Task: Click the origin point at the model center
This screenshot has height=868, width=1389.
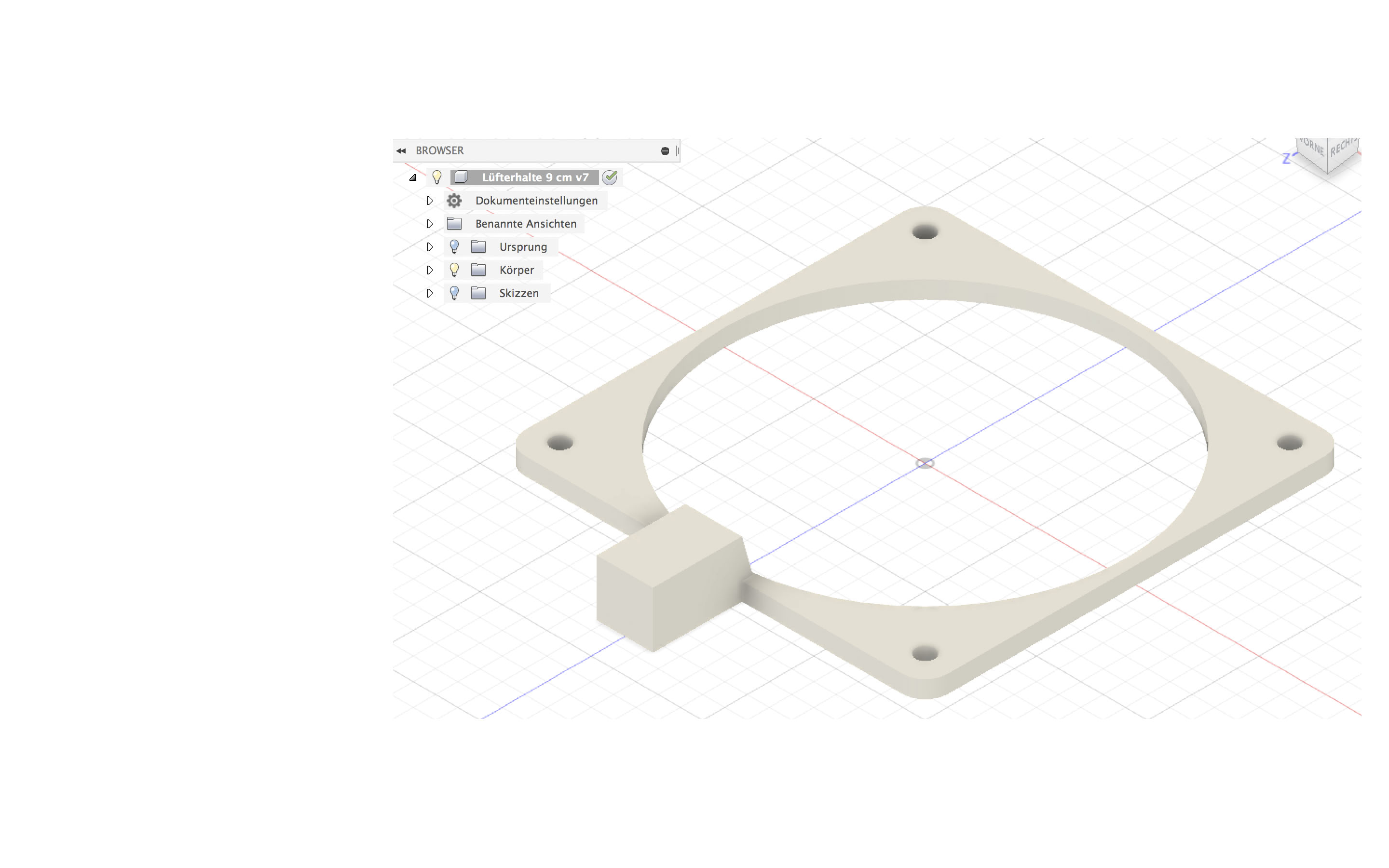Action: [925, 463]
